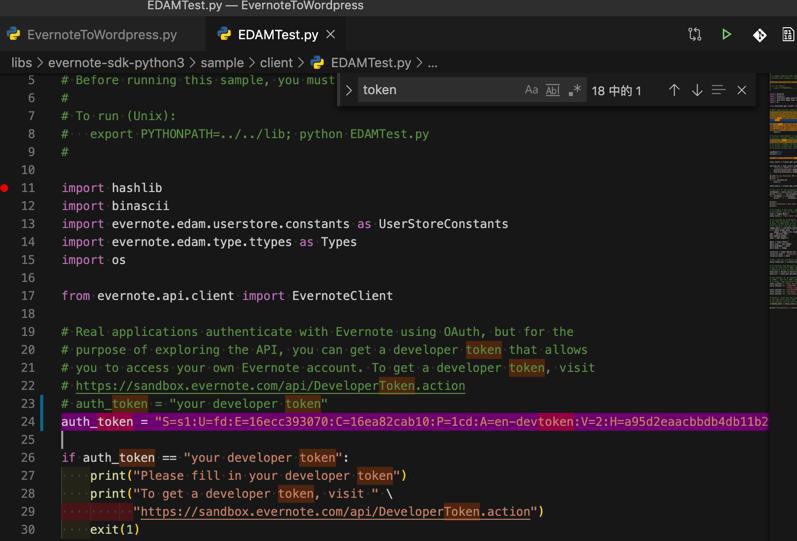Click 'EvernoteClient' on line 17
The height and width of the screenshot is (541, 797).
342,296
